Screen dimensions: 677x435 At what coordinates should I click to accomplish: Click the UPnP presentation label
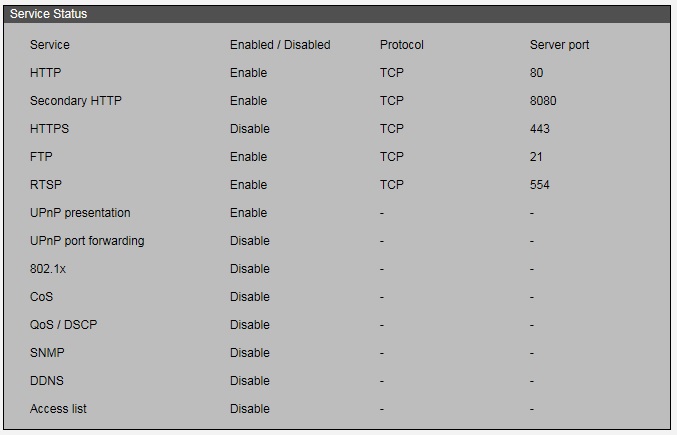[x=80, y=213]
